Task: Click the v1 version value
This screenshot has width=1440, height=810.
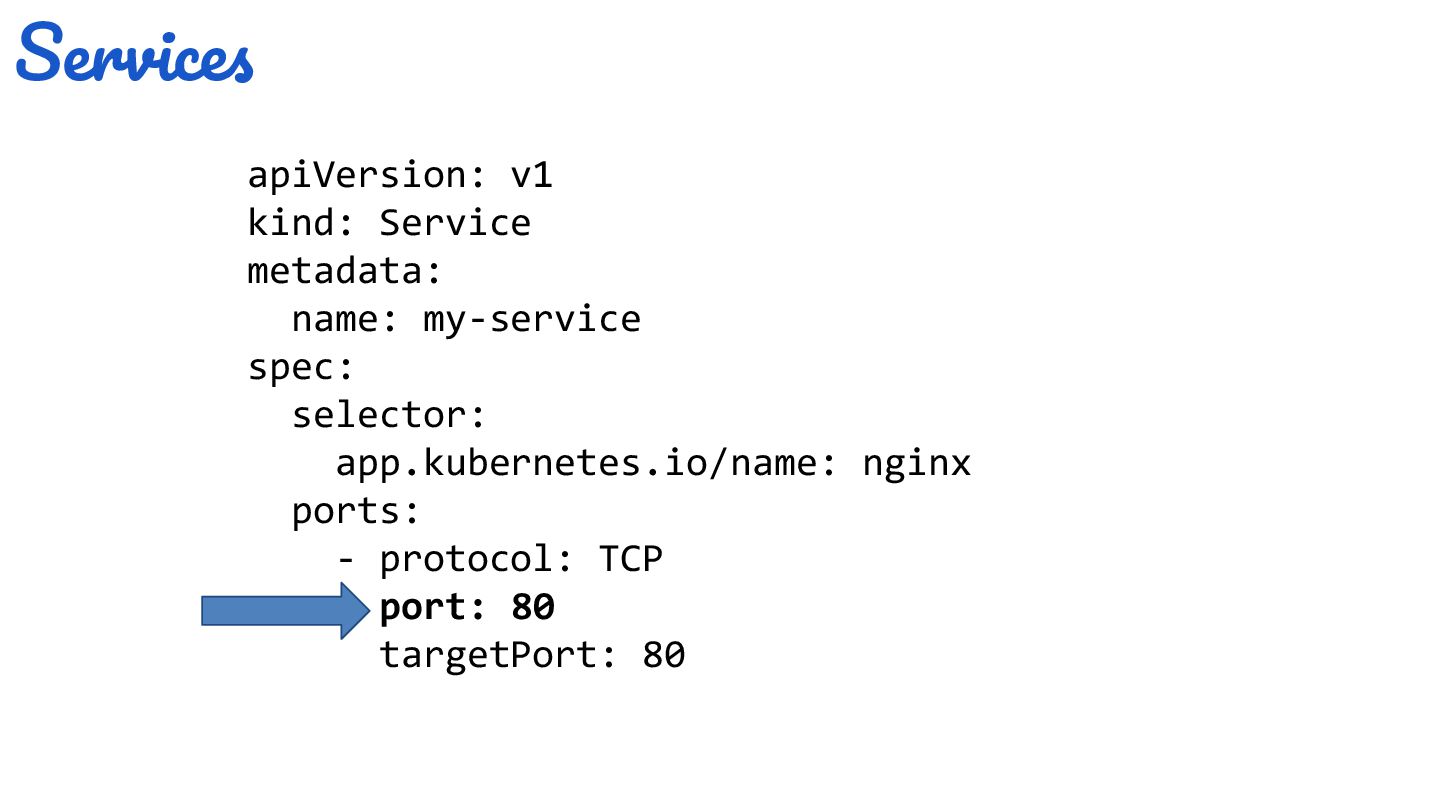Action: 532,176
